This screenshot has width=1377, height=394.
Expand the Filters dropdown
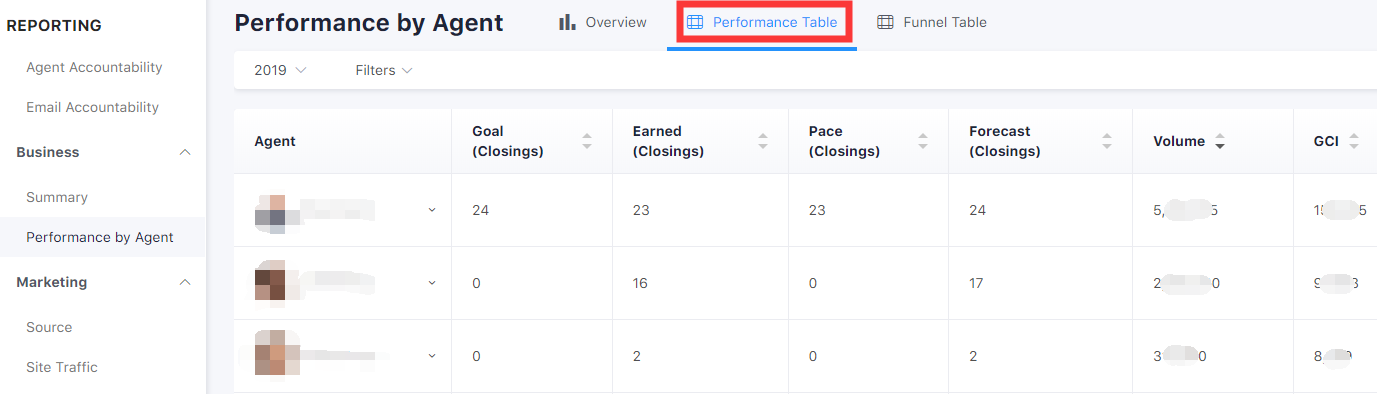(x=384, y=70)
